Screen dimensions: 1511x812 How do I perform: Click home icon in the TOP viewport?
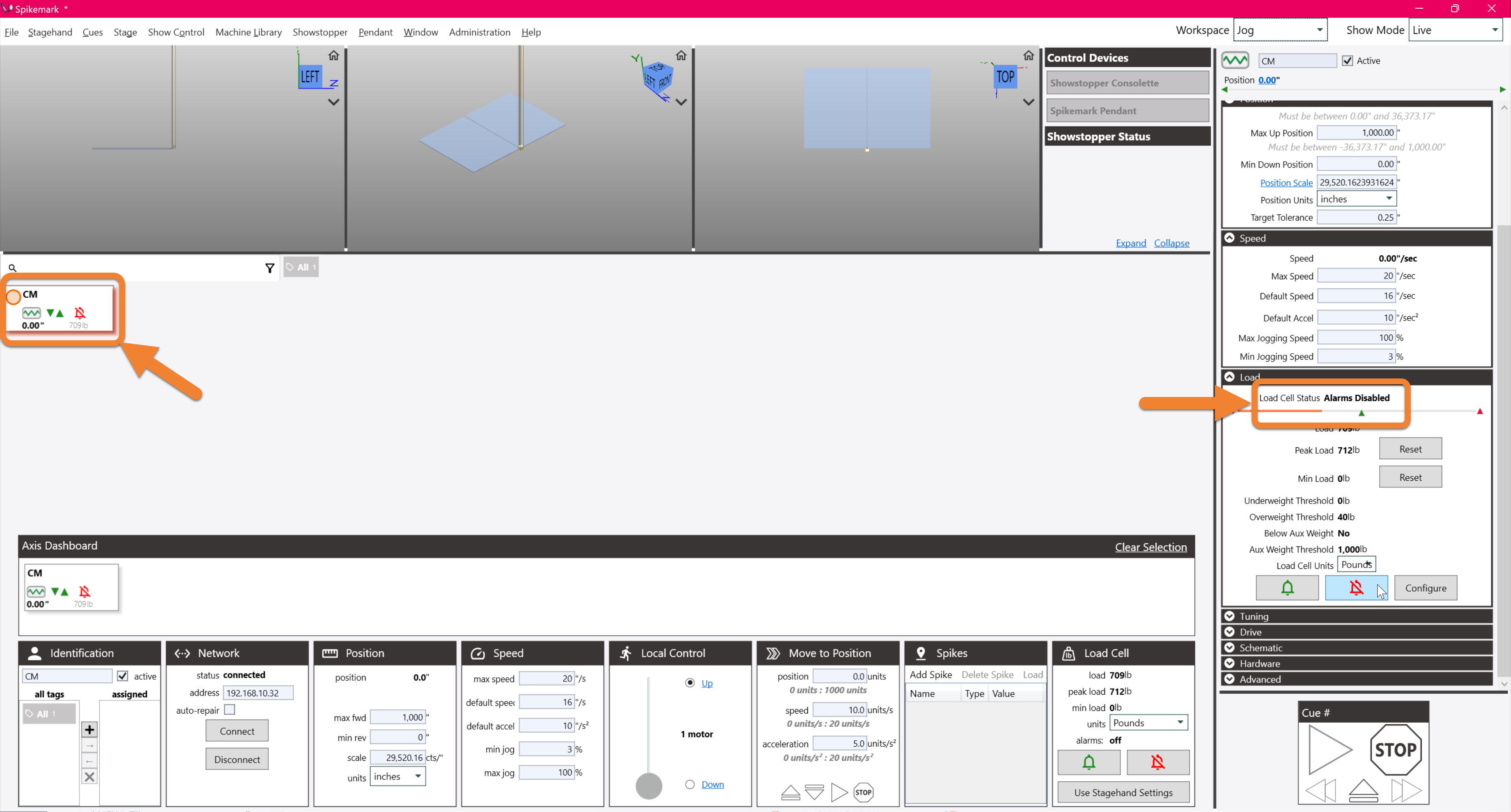pos(1028,56)
